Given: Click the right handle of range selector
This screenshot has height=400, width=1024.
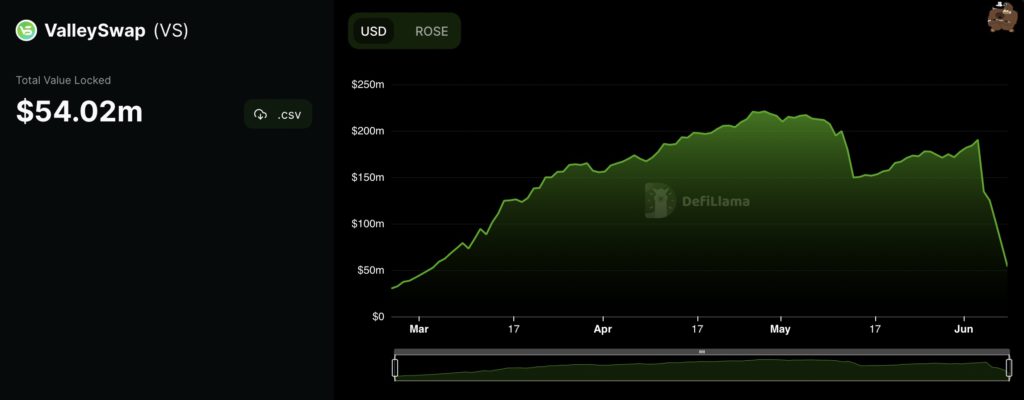Looking at the screenshot, I should point(1007,368).
